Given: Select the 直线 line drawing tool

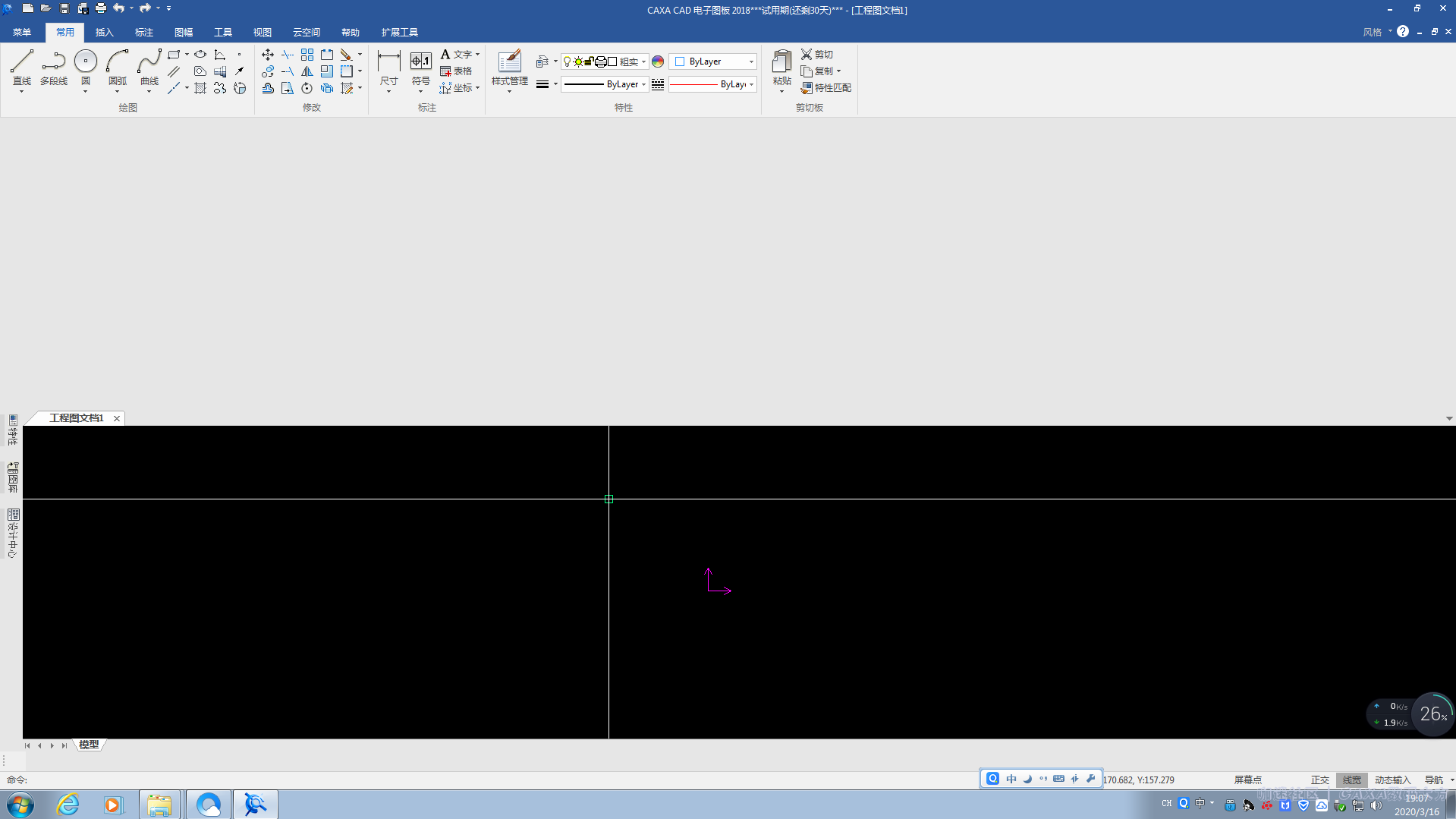Looking at the screenshot, I should 22,67.
